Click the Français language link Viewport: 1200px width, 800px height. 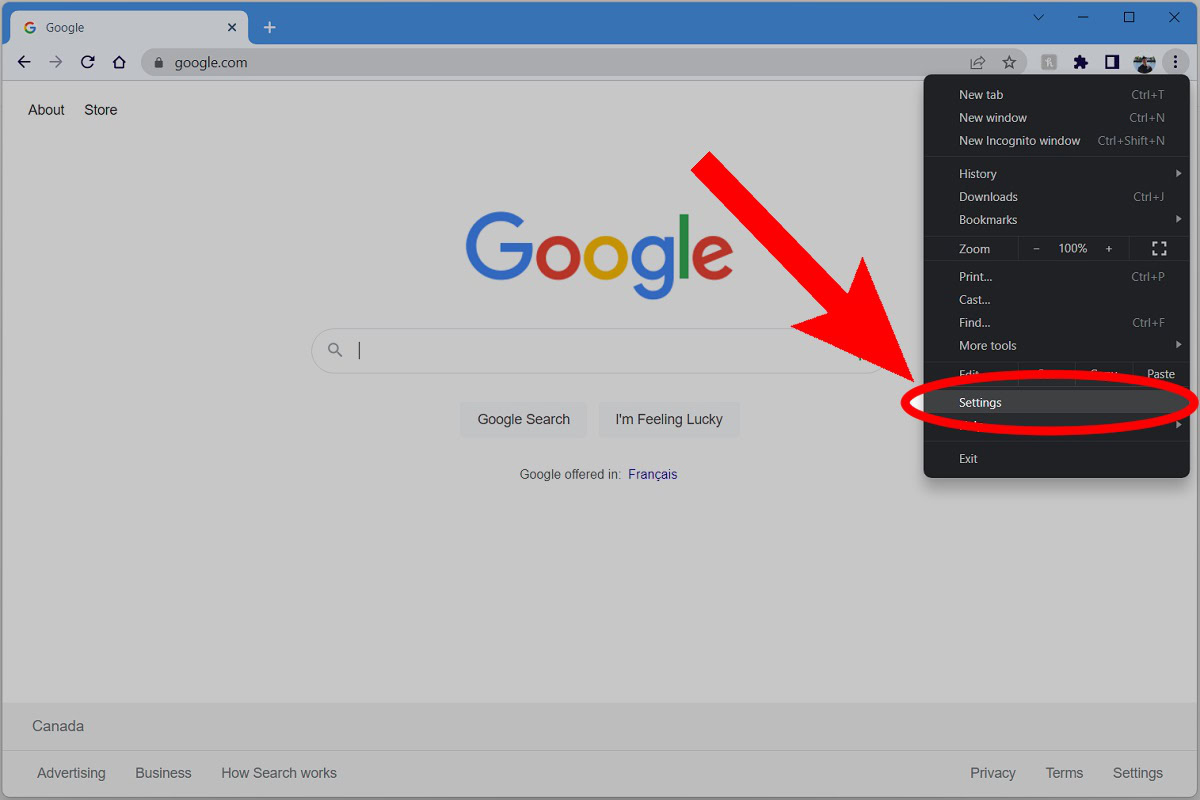[653, 474]
